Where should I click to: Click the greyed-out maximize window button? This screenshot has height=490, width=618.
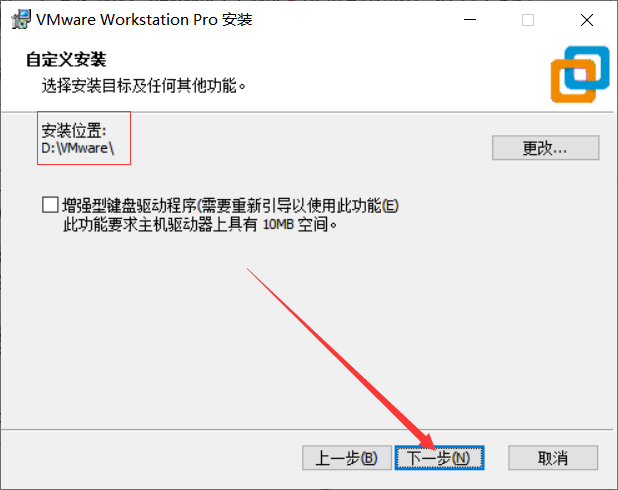pyautogui.click(x=528, y=20)
